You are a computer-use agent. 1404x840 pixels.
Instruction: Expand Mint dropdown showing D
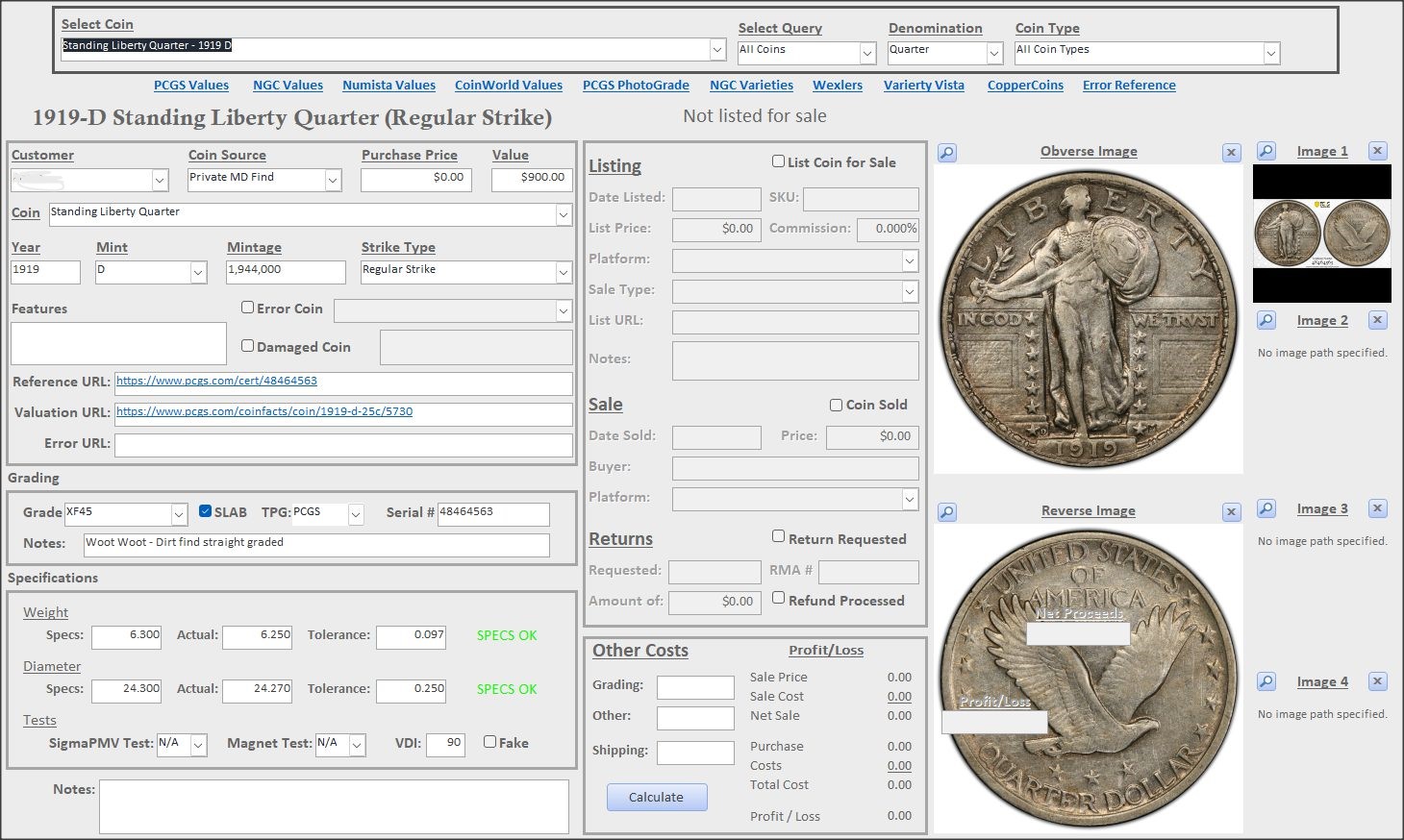(198, 272)
